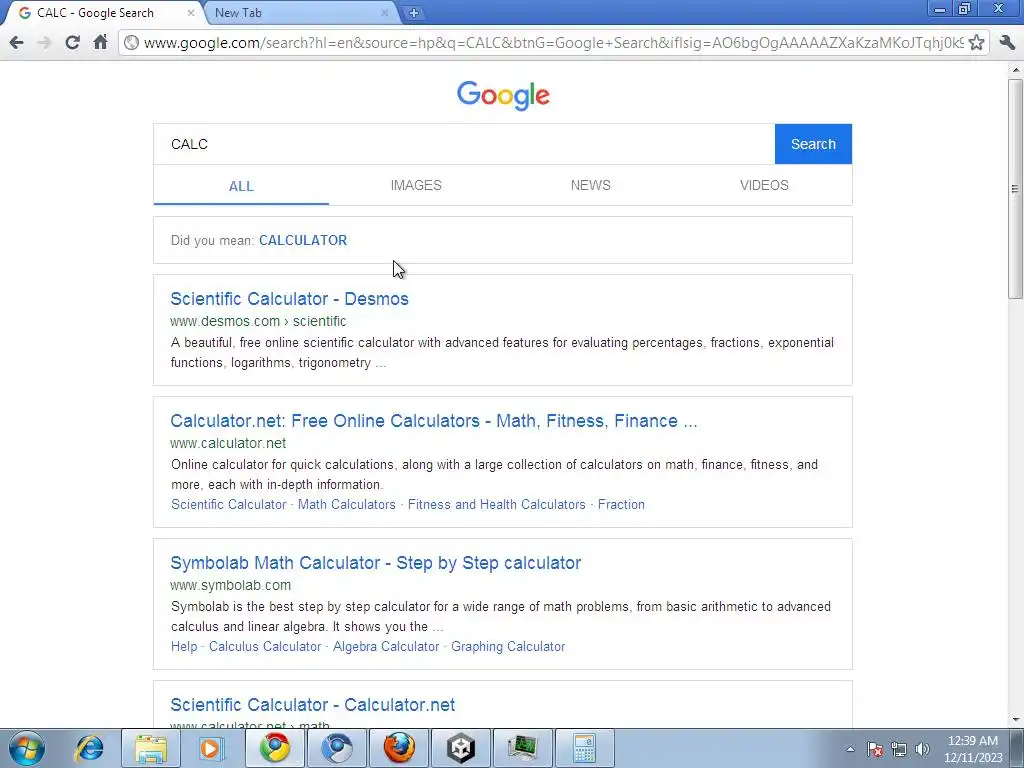Click the network tray icon
The height and width of the screenshot is (768, 1024).
[899, 749]
